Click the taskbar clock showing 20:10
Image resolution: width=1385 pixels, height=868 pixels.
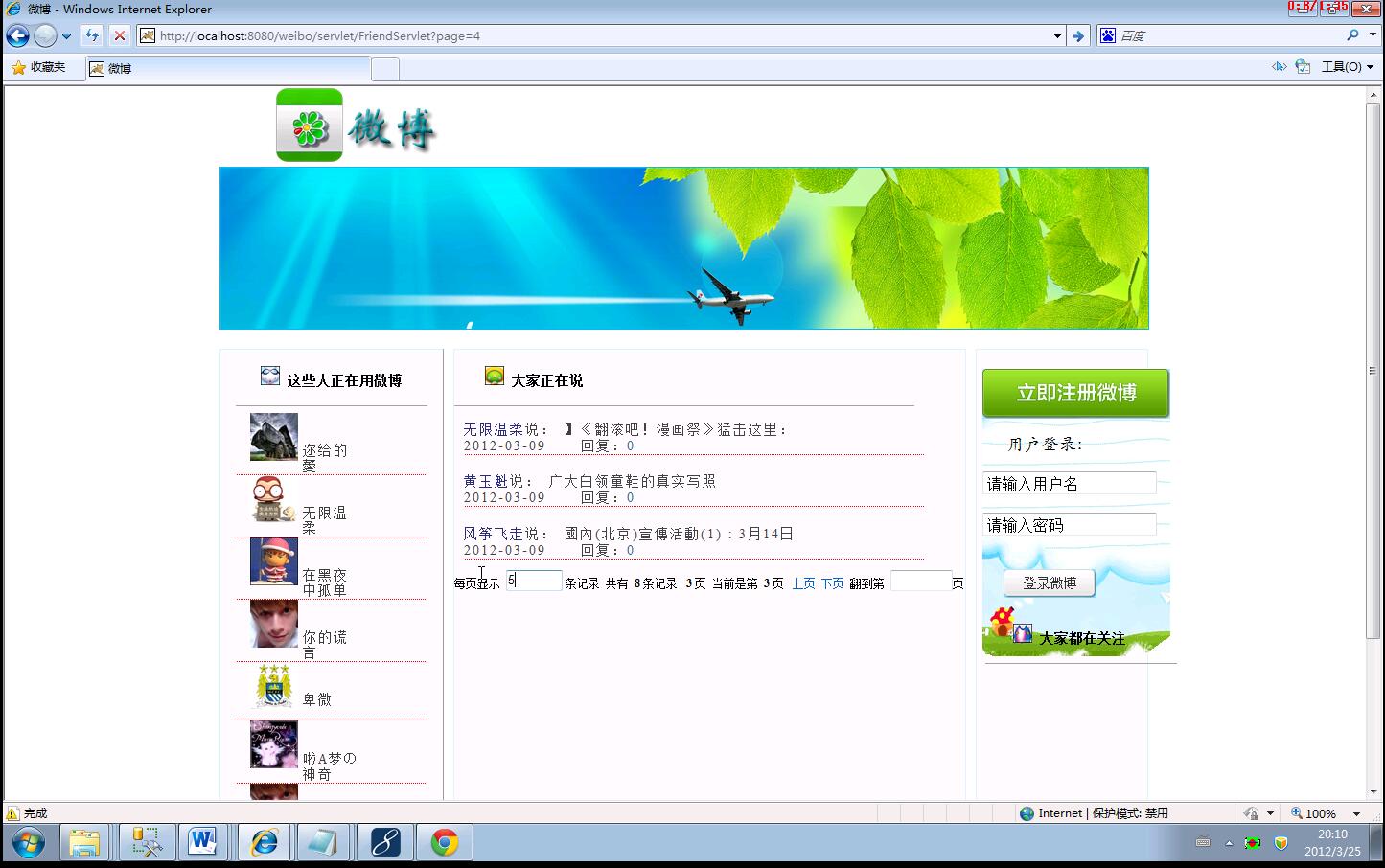(1332, 843)
